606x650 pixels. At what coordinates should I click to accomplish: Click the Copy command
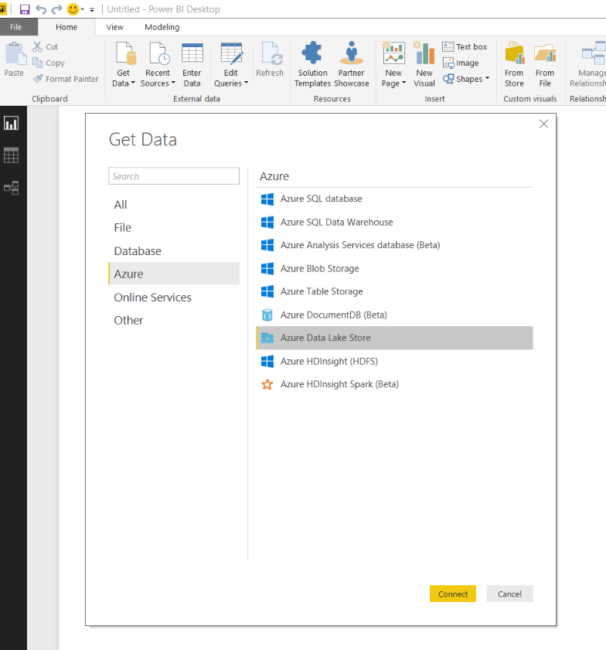(x=49, y=63)
